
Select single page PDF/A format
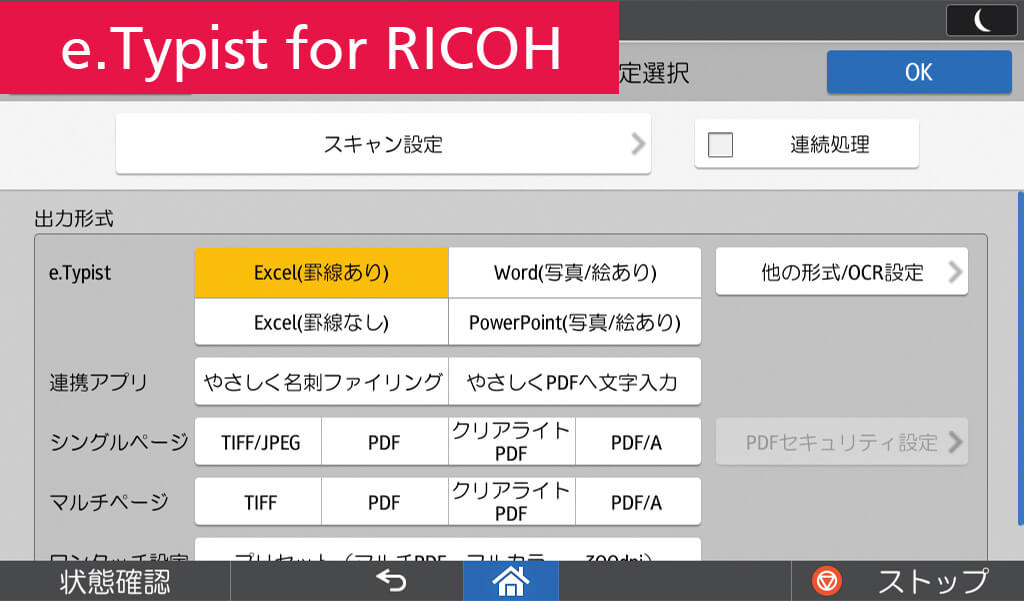pyautogui.click(x=637, y=442)
